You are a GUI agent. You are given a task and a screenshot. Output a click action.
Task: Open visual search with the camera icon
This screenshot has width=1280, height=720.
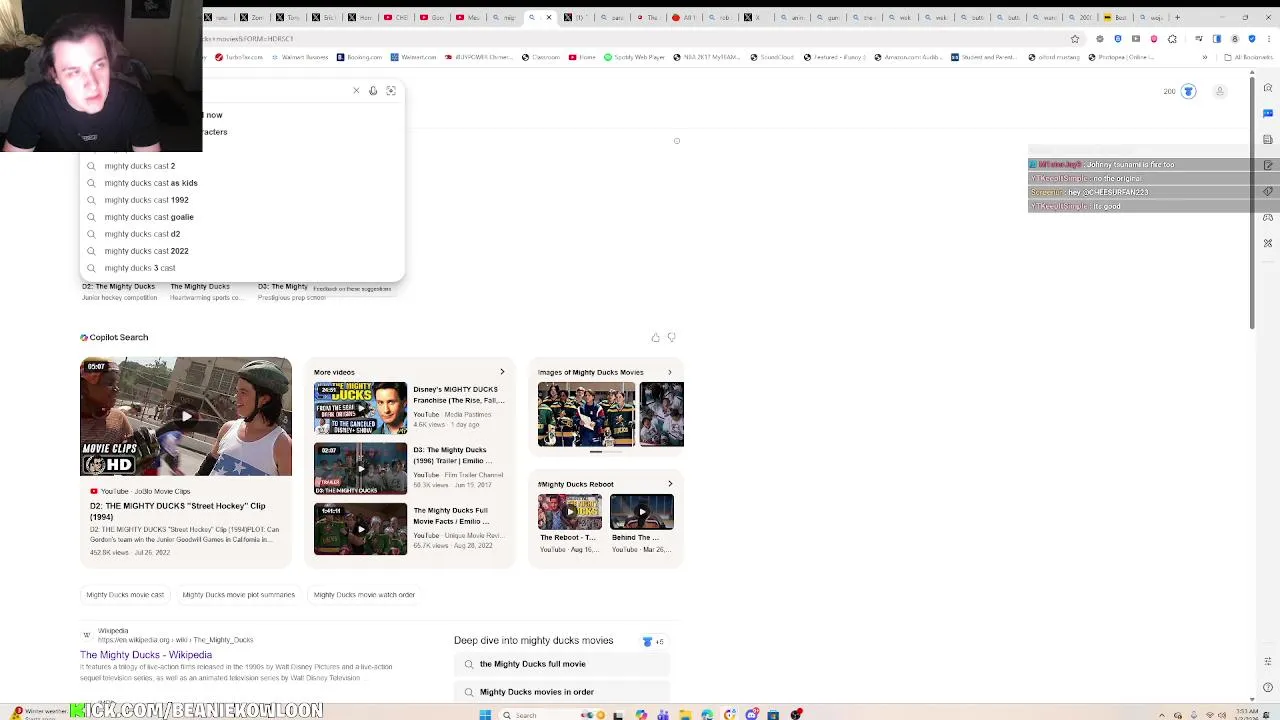point(391,91)
